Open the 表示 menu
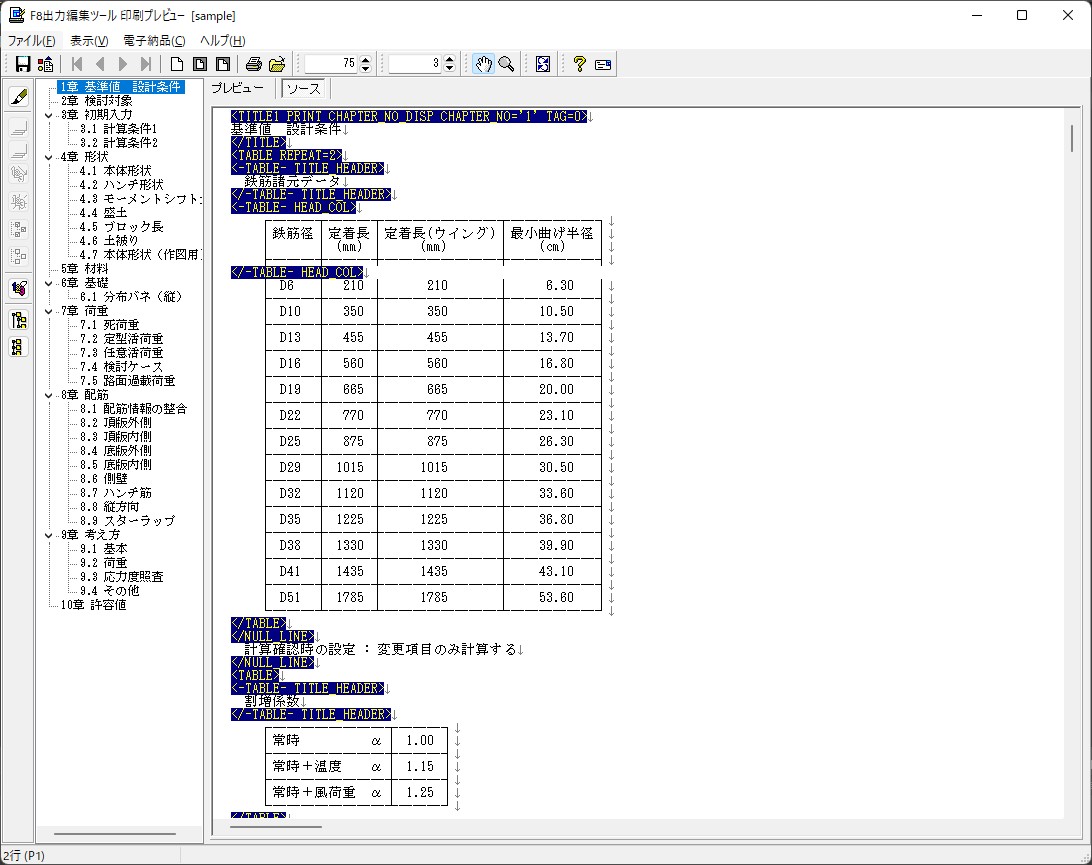 (x=89, y=40)
